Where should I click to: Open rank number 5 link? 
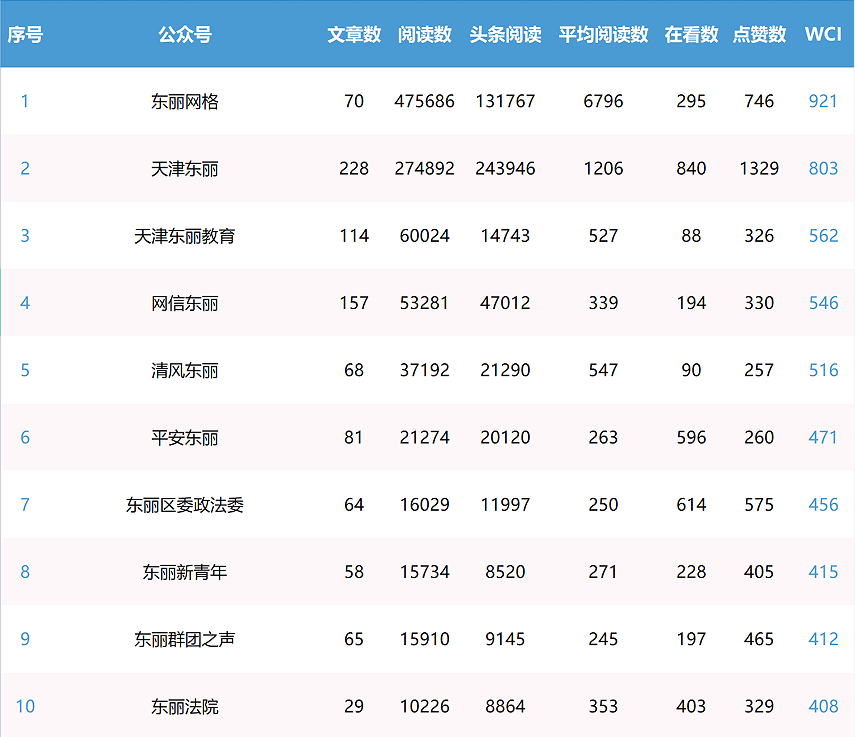tap(25, 370)
